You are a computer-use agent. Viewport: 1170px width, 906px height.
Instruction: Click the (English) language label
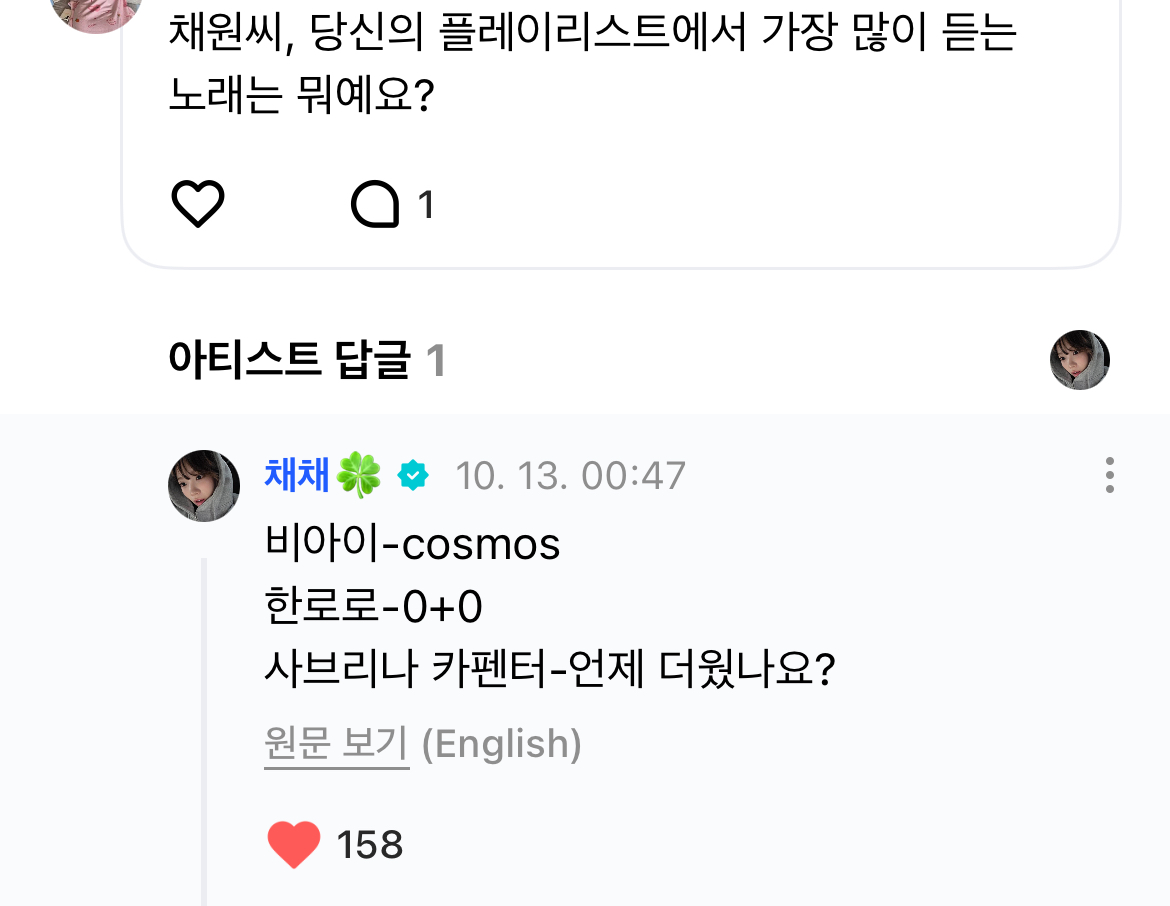point(502,744)
